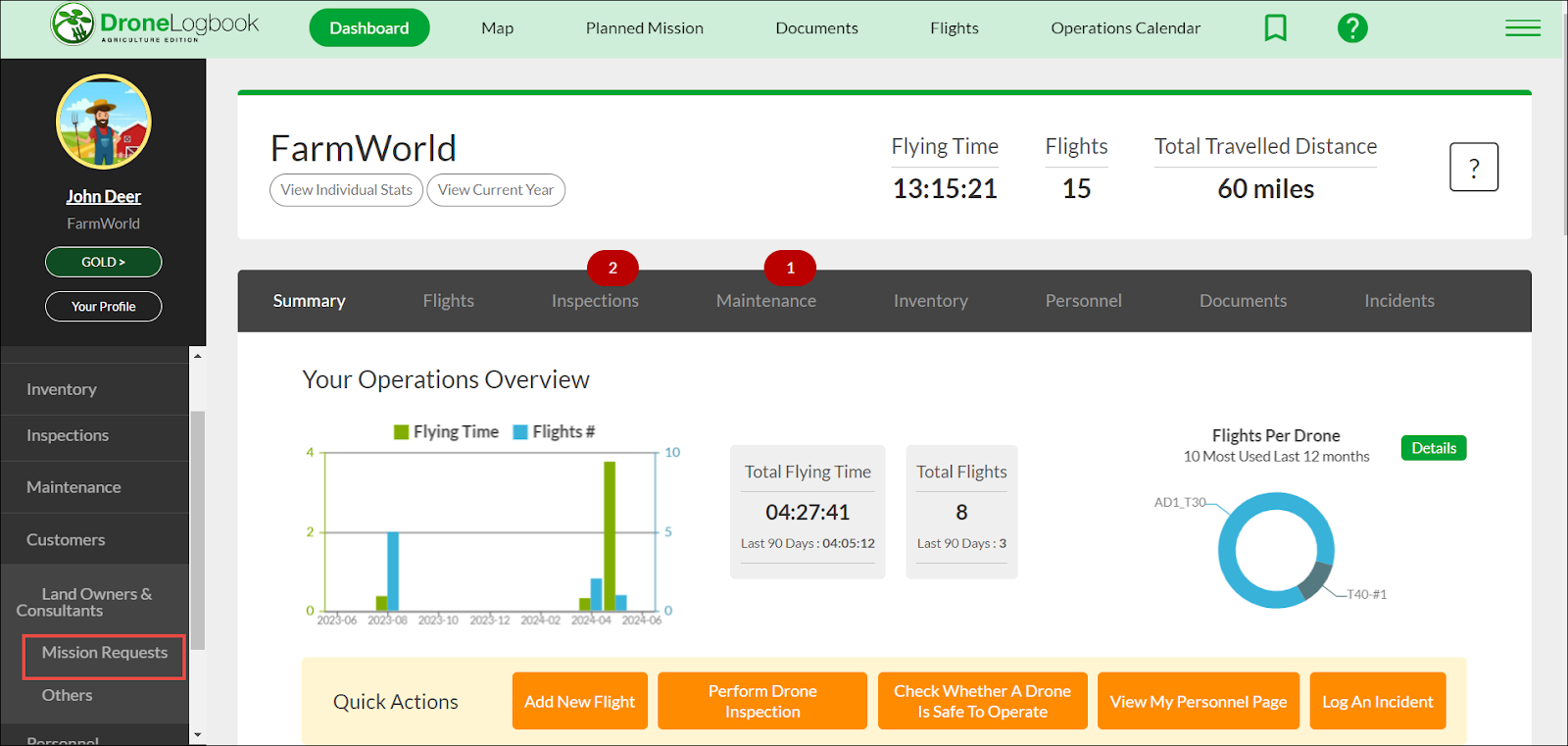Open Inventory in the sidebar
Viewport: 1568px width, 746px height.
coord(95,389)
